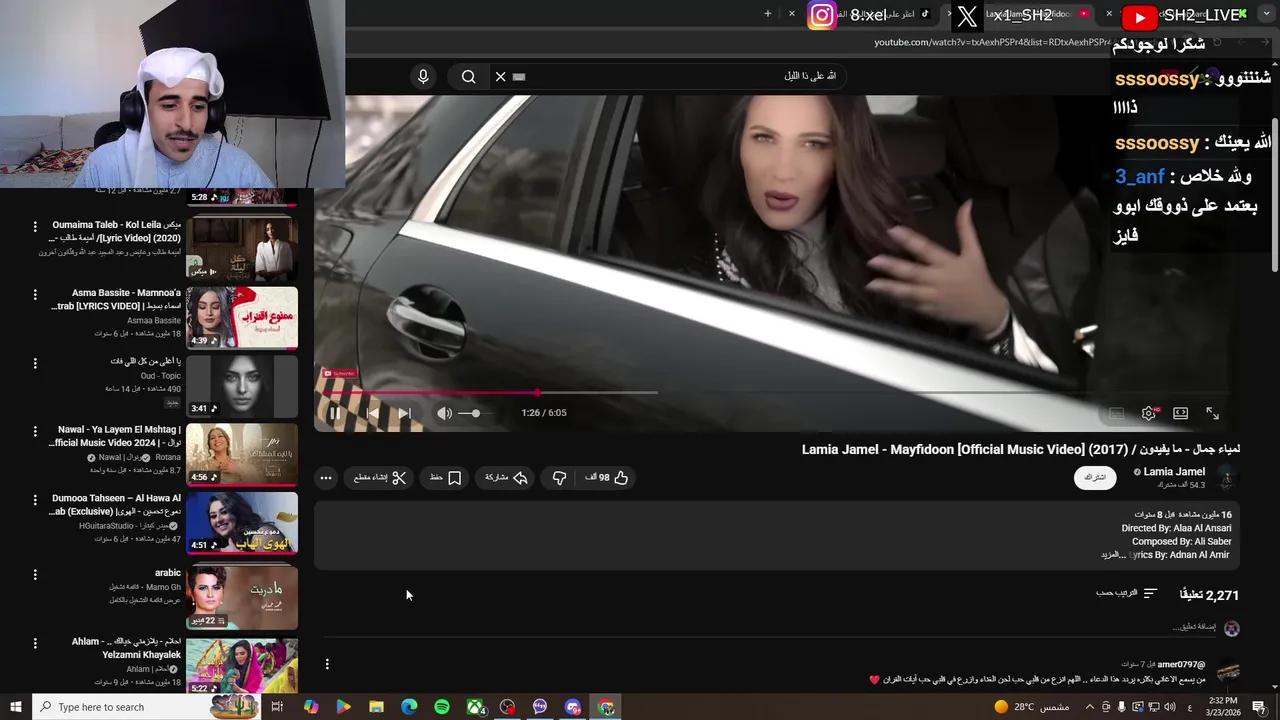The height and width of the screenshot is (720, 1280).
Task: Play Ahlam - Yelzamni Khayalek thumbnail
Action: coord(242,666)
